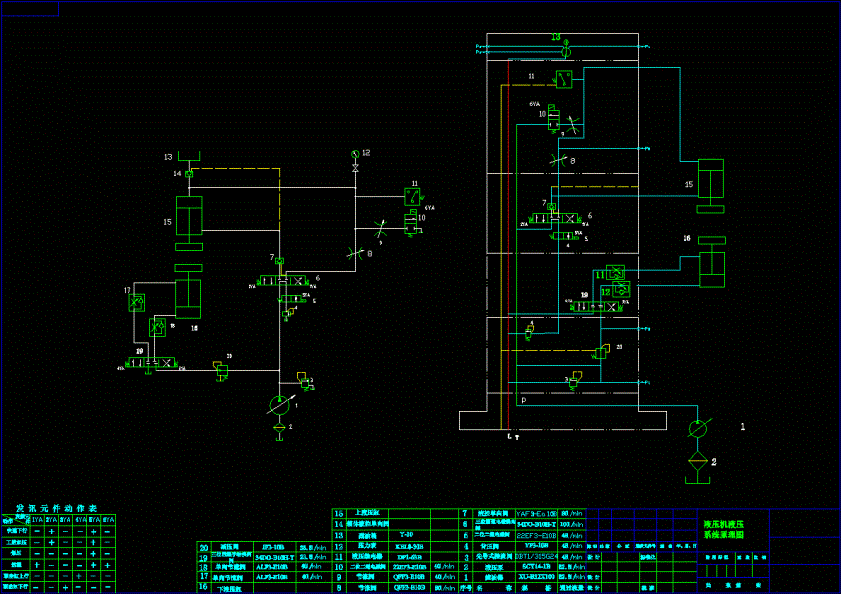The image size is (841, 594).
Task: Select oil tank symbol 13 in the left circuit
Action: point(189,156)
